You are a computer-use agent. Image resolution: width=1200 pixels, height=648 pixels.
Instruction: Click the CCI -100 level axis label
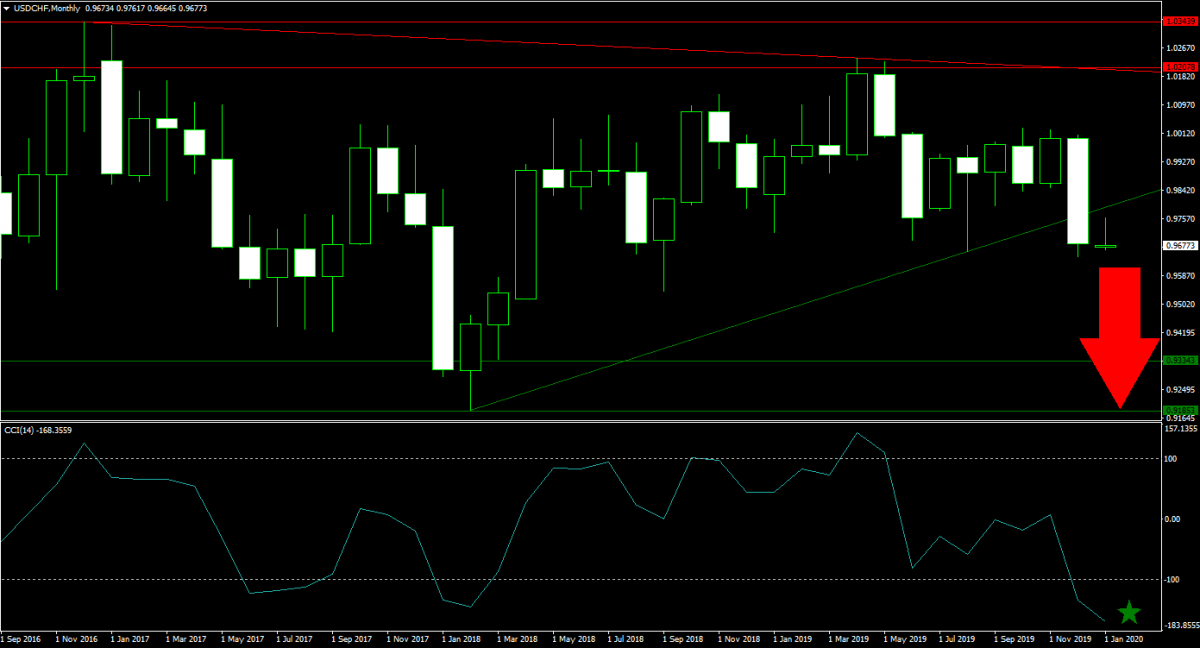tap(1174, 579)
